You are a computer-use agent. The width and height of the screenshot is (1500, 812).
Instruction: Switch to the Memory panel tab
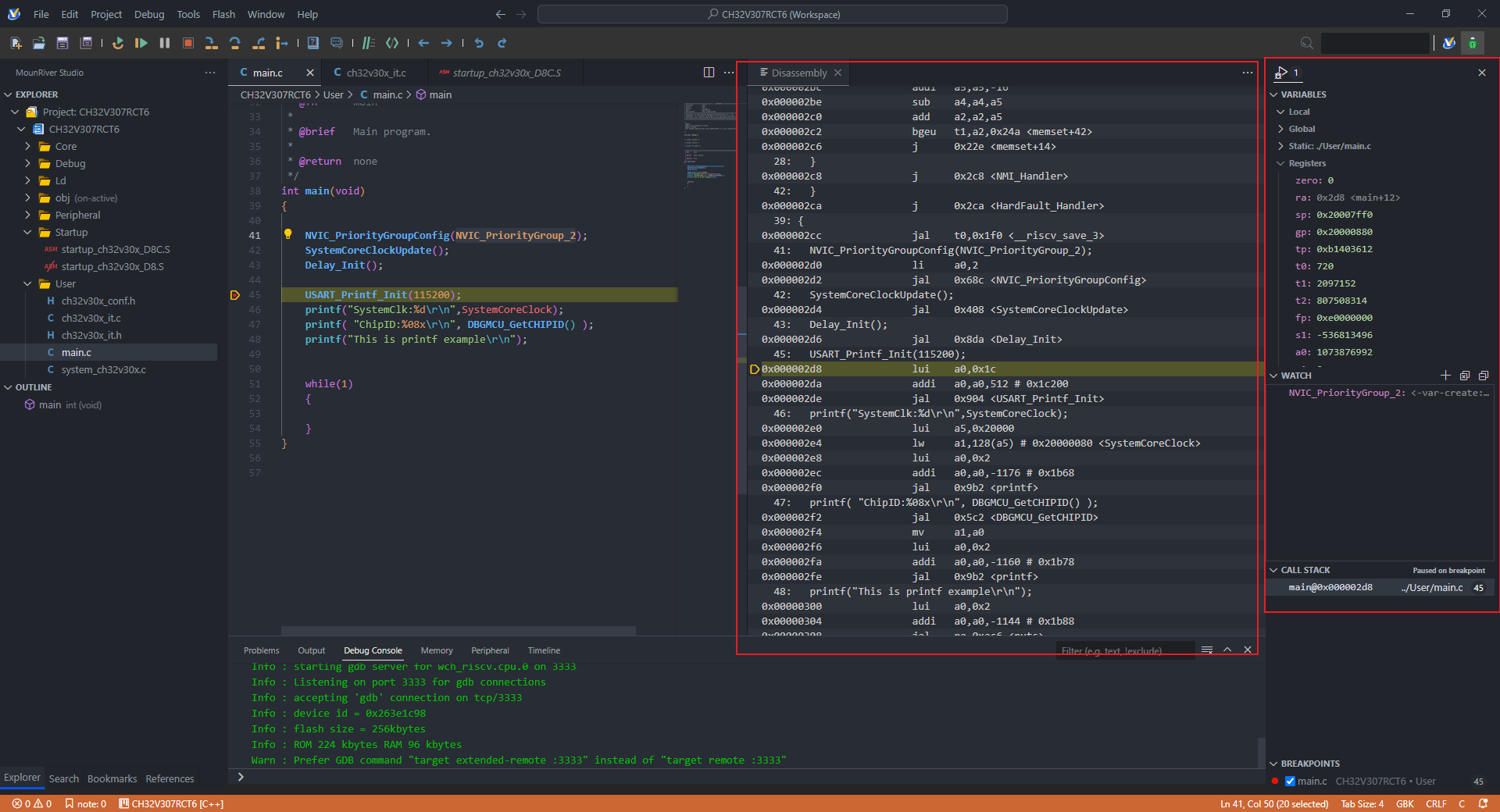click(436, 650)
